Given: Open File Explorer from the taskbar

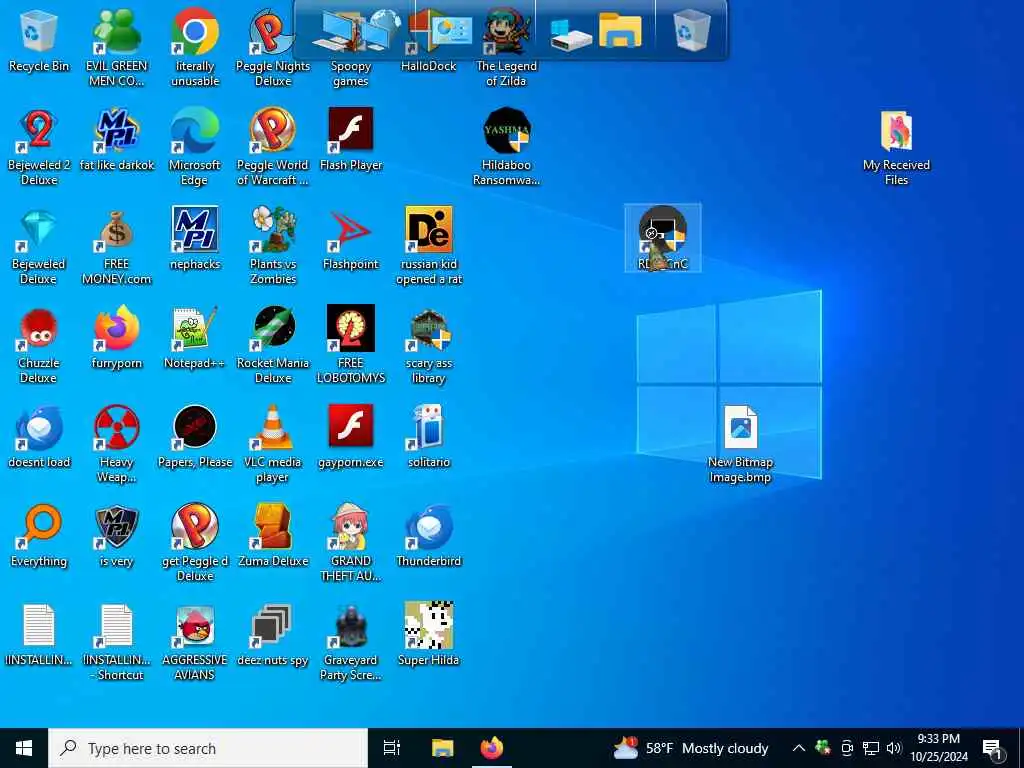Looking at the screenshot, I should click(x=442, y=748).
